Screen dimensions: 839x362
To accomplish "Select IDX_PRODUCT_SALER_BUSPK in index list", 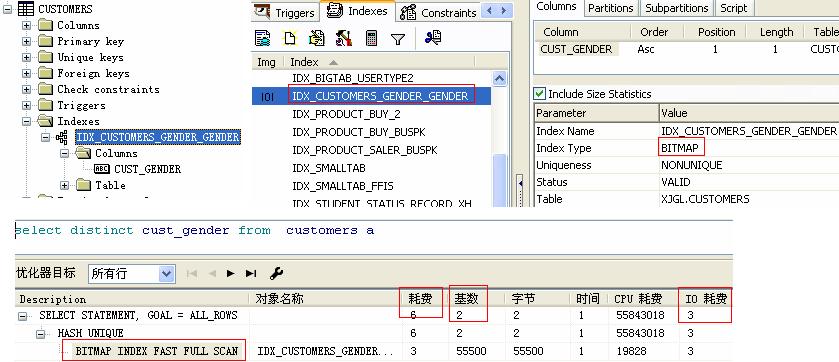I will pyautogui.click(x=364, y=150).
